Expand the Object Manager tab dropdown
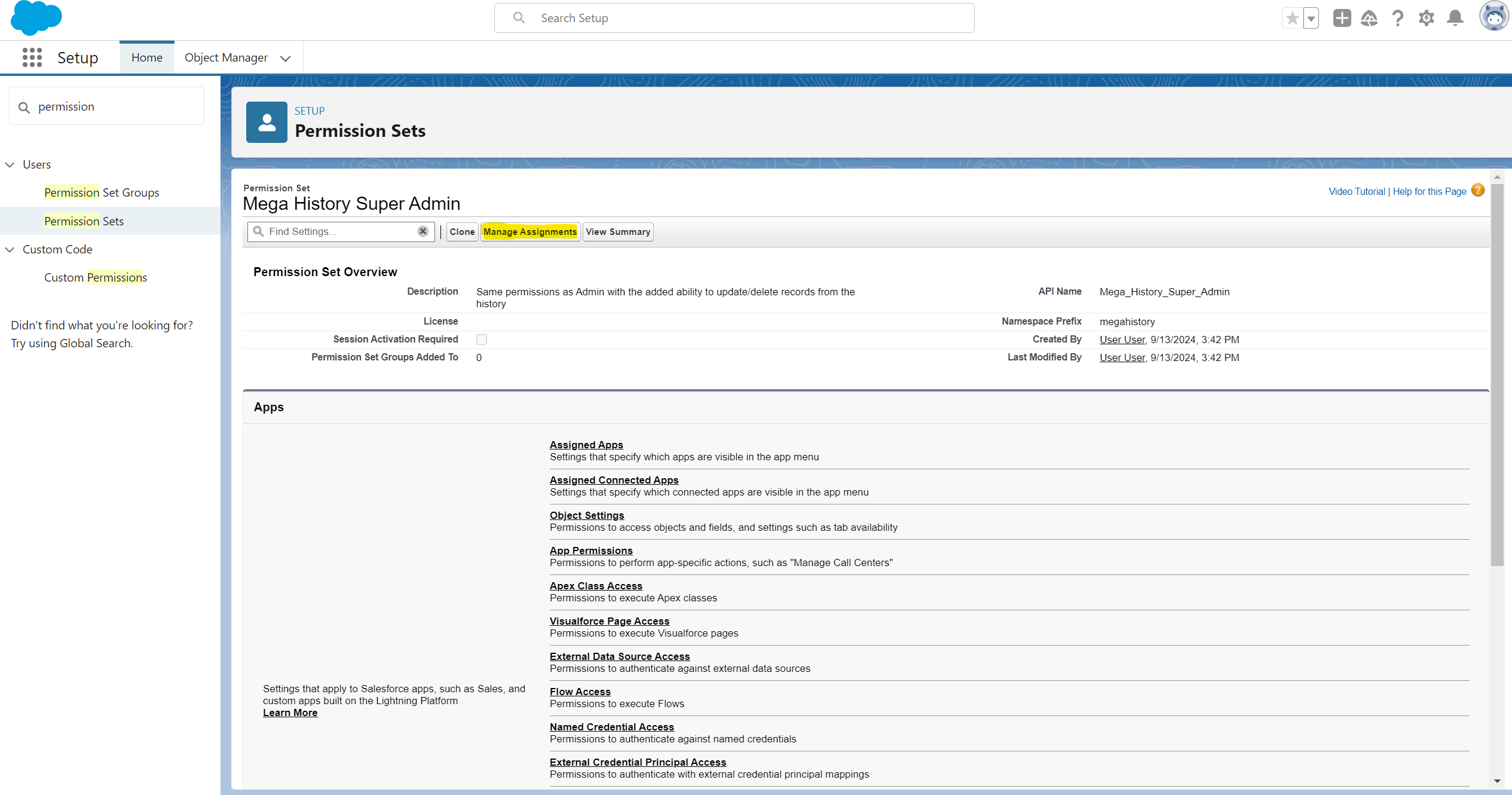Screen dimensions: 1512x795 click(x=286, y=58)
